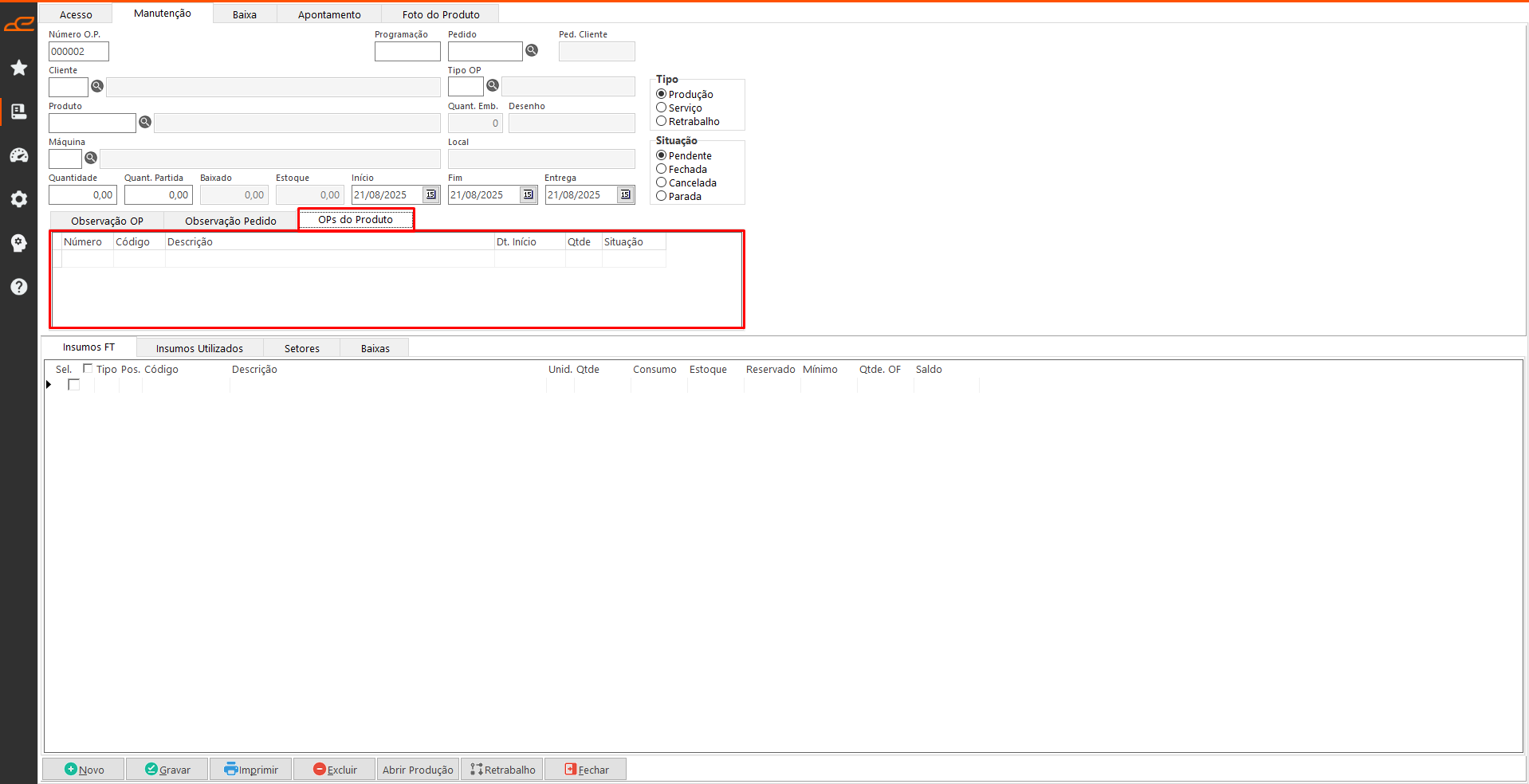This screenshot has height=784, width=1529.
Task: Select the Fechada situation radio button
Action: click(x=662, y=169)
